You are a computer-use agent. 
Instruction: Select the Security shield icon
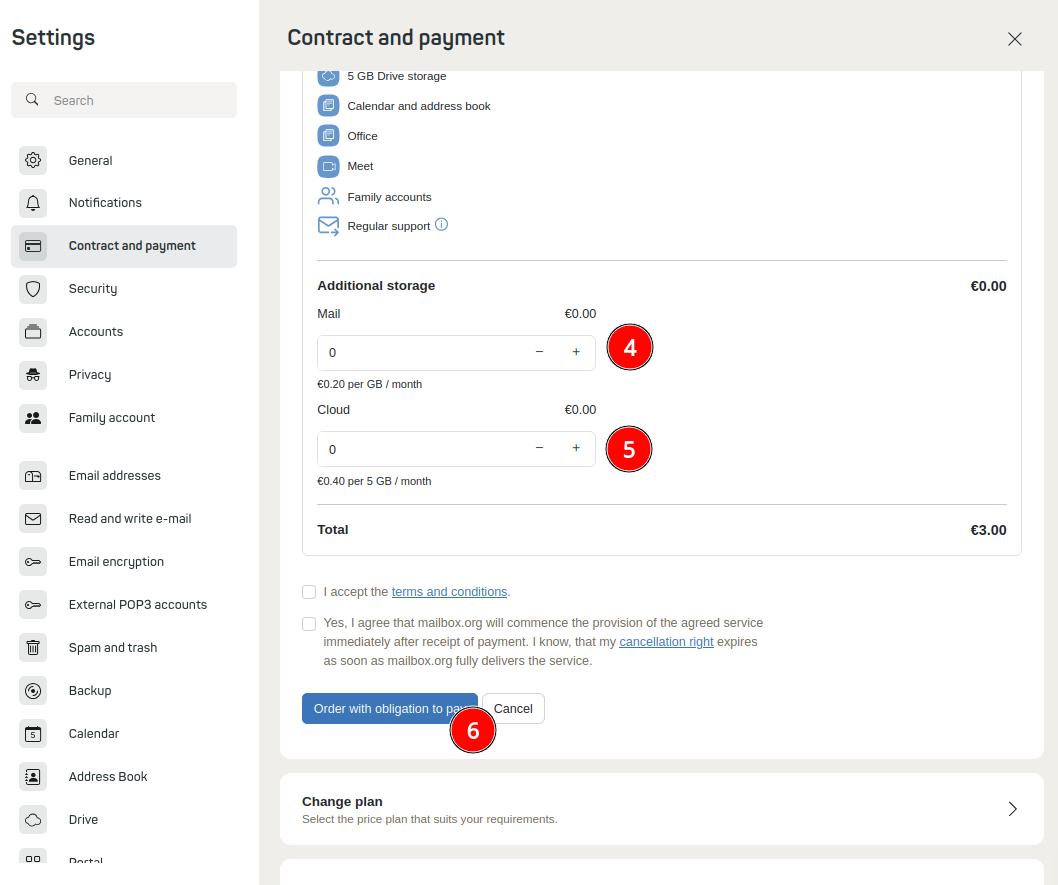(33, 288)
